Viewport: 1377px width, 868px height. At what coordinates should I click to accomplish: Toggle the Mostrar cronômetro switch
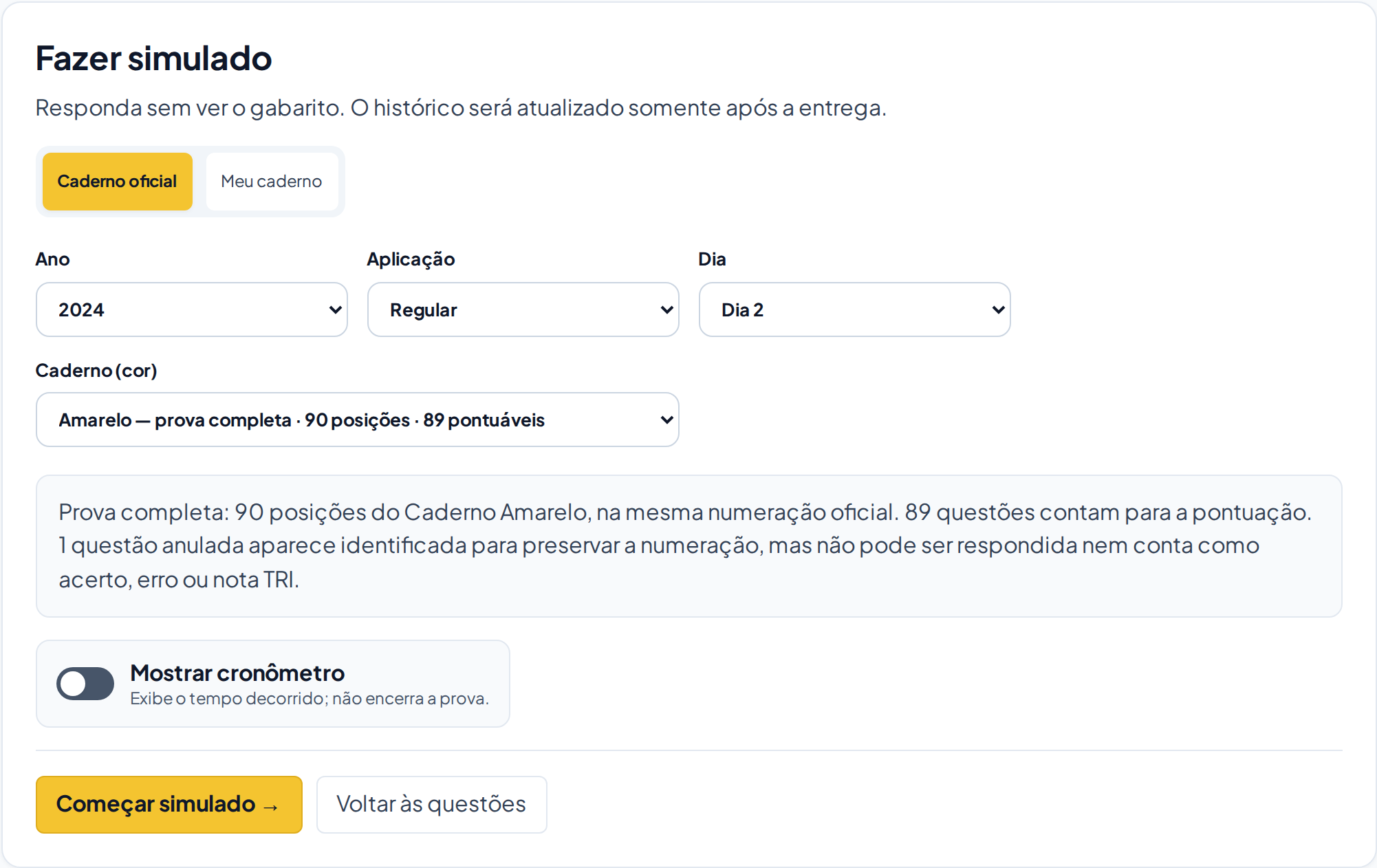click(85, 684)
